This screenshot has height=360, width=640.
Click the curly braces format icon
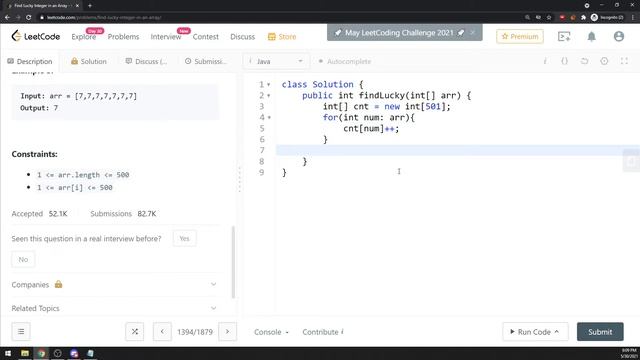pyautogui.click(x=564, y=61)
